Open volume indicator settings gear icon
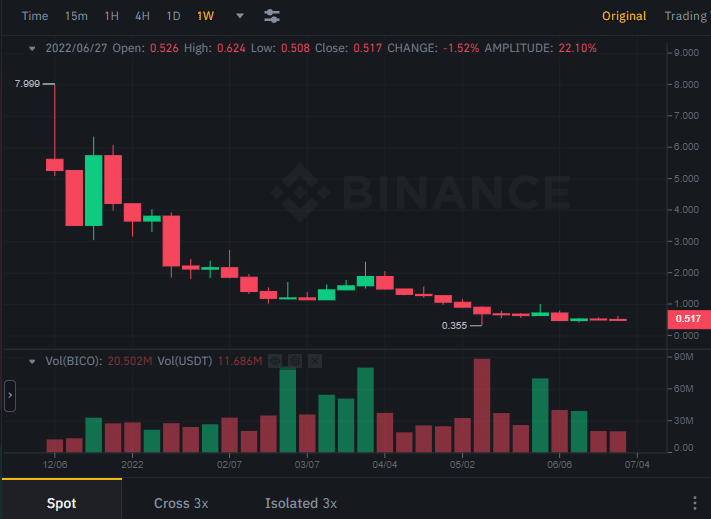The width and height of the screenshot is (711, 519). tap(295, 361)
